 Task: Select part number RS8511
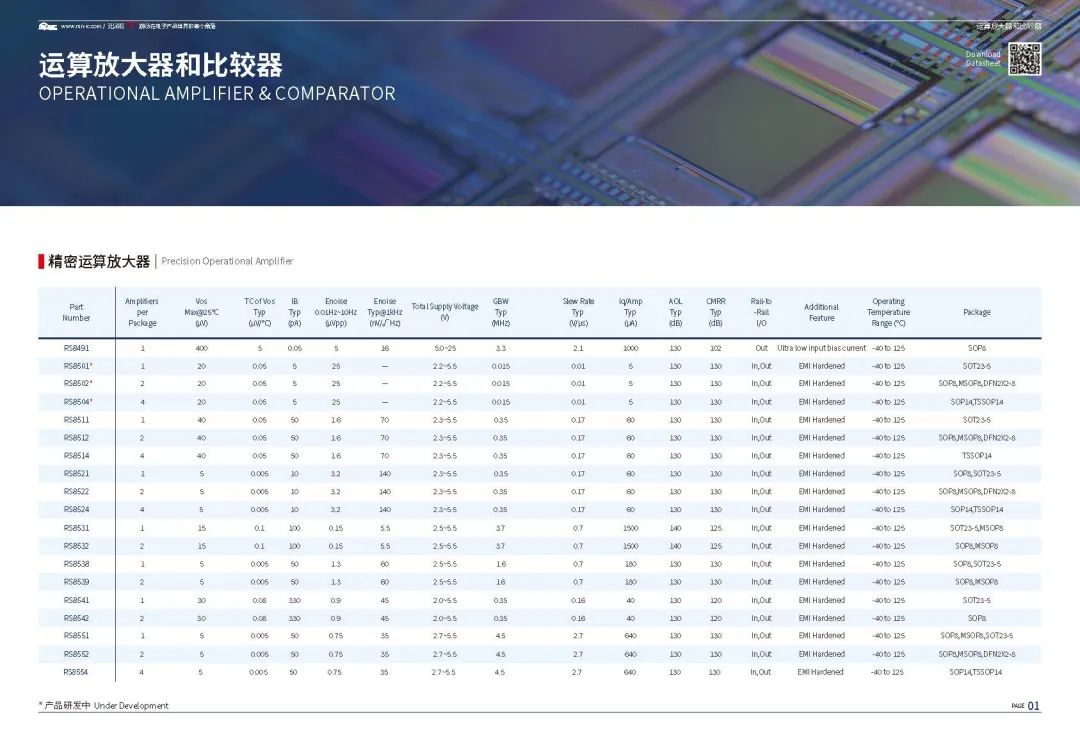tap(76, 420)
